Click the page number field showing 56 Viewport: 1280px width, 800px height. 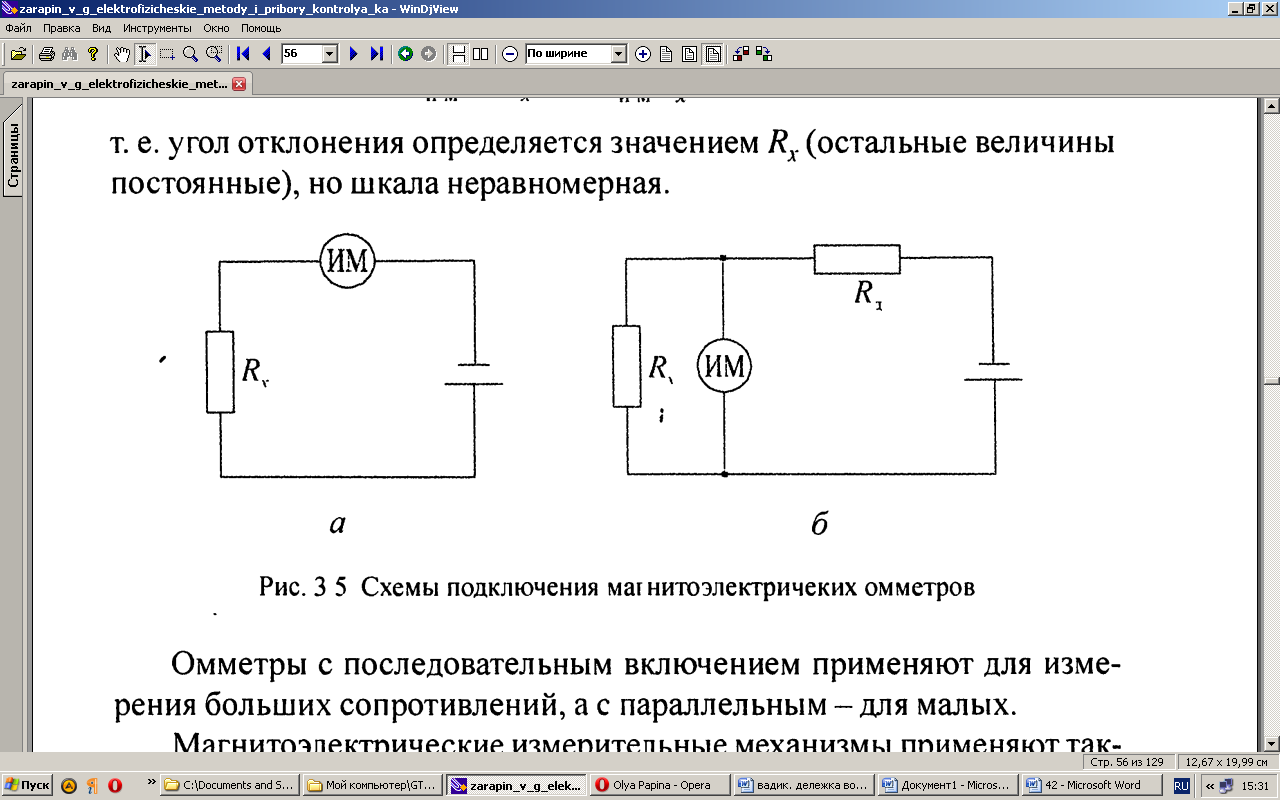point(301,54)
